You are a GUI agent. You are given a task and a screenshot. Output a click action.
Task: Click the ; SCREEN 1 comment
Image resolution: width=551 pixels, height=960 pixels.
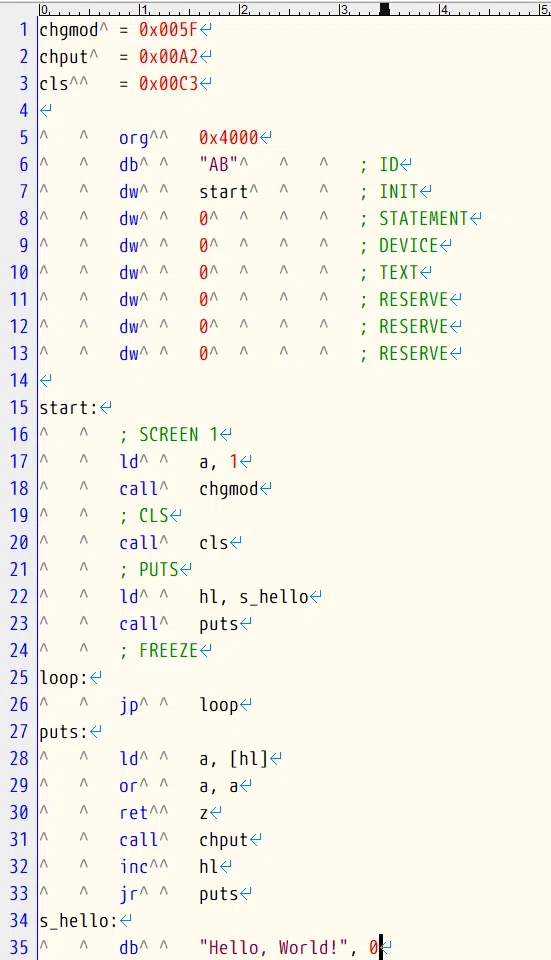[x=169, y=434]
